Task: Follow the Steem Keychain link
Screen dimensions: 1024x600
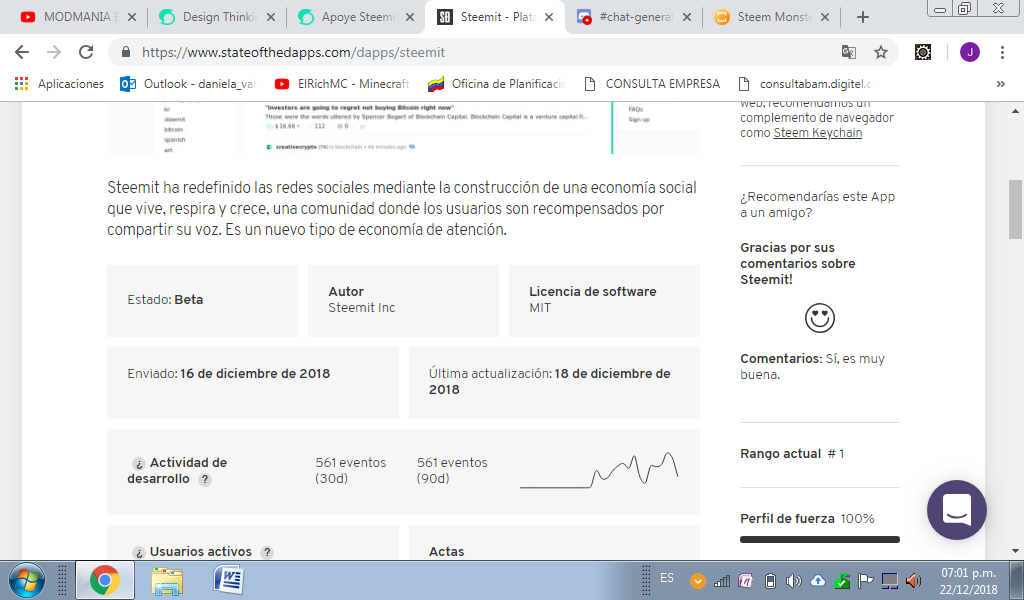Action: (818, 133)
